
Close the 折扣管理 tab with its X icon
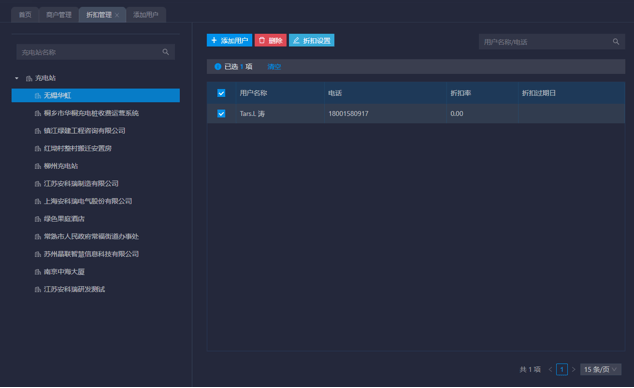pyautogui.click(x=117, y=15)
